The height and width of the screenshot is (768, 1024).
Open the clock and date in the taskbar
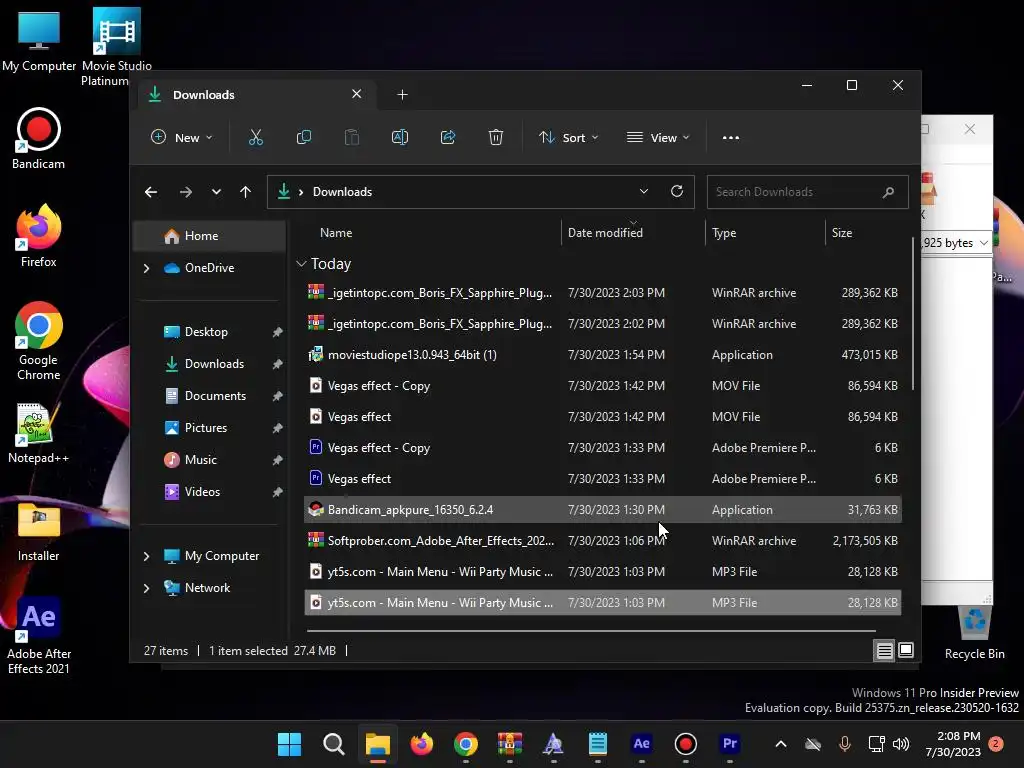953,744
